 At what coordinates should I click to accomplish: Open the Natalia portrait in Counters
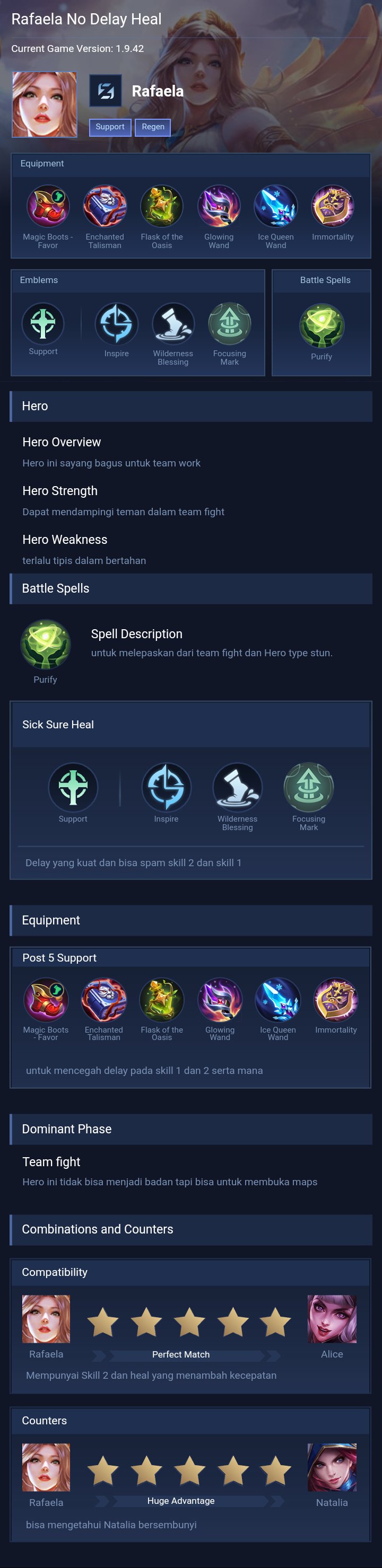coord(332,1467)
